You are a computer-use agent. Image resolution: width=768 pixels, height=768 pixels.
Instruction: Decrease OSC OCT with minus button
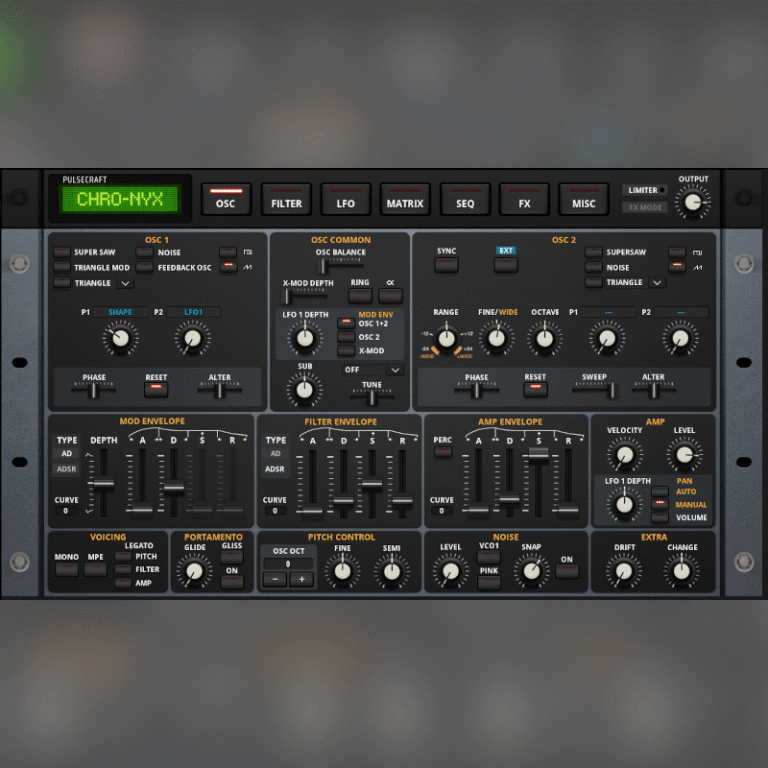[x=275, y=579]
